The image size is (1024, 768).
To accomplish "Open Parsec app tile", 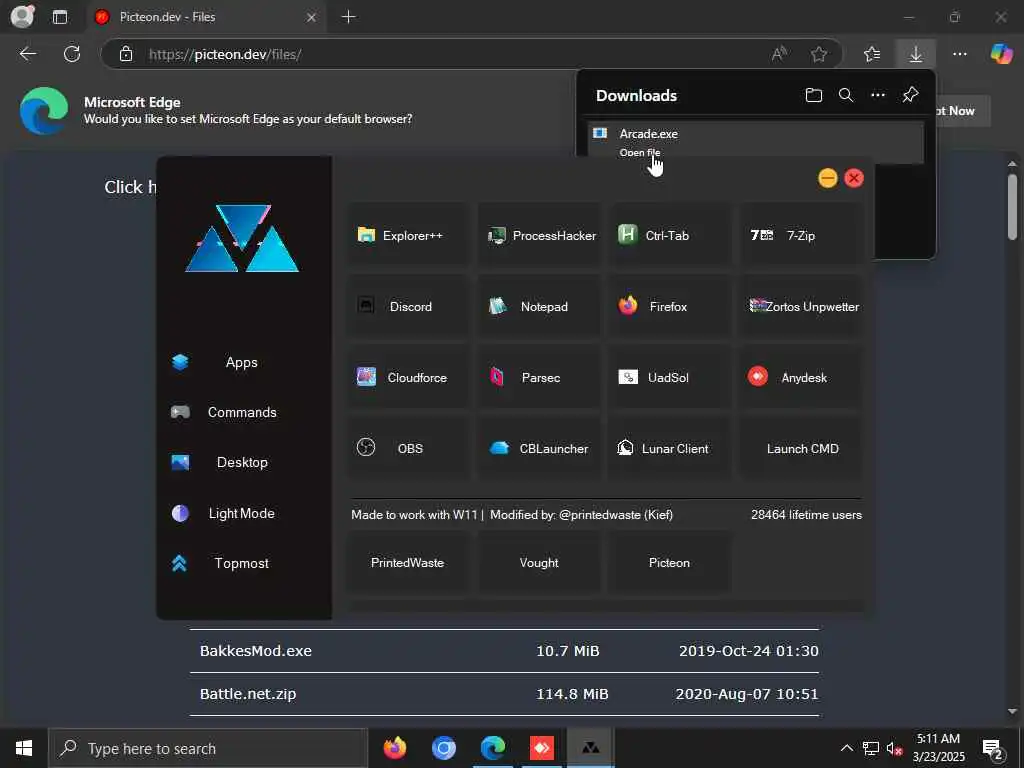I will [539, 377].
